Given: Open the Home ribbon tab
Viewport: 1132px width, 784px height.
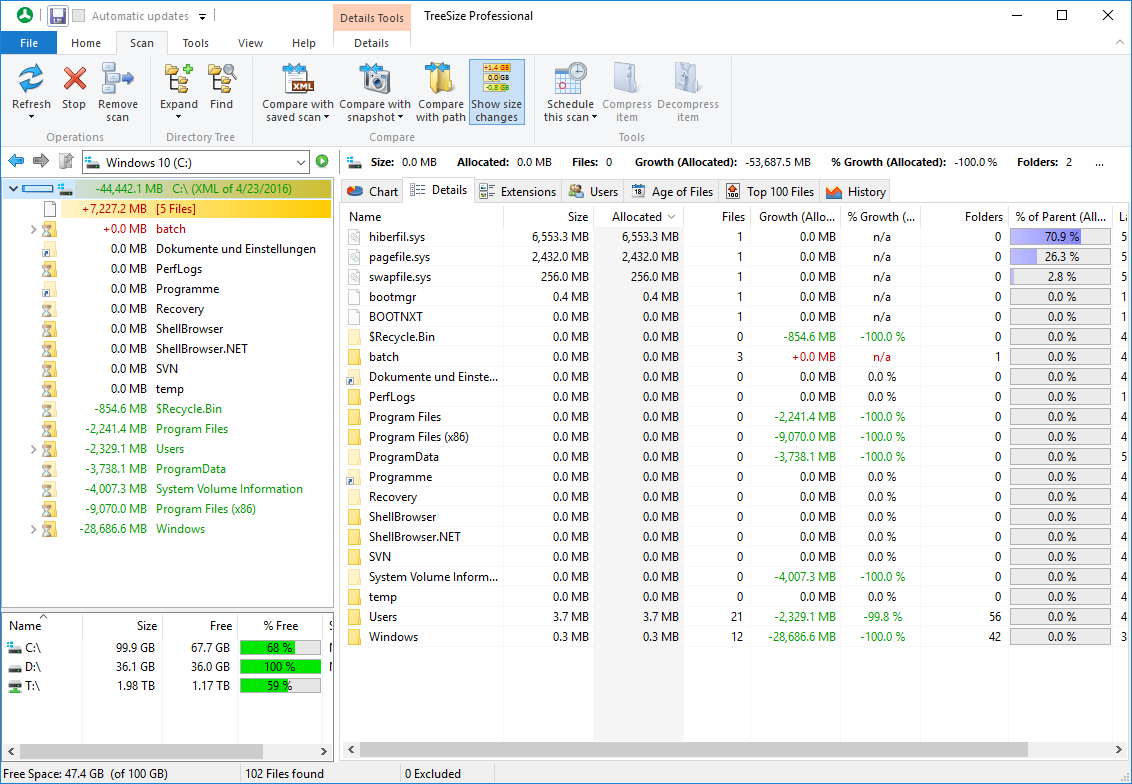Looking at the screenshot, I should coord(86,43).
